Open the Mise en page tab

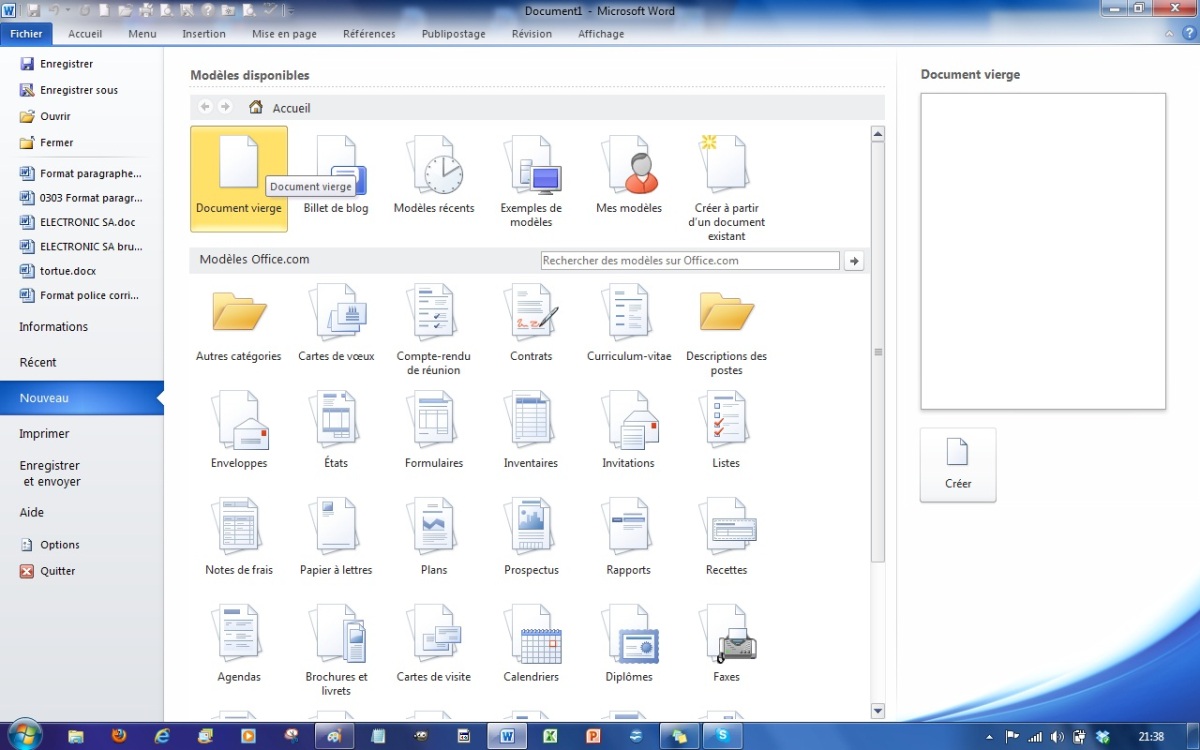(285, 33)
